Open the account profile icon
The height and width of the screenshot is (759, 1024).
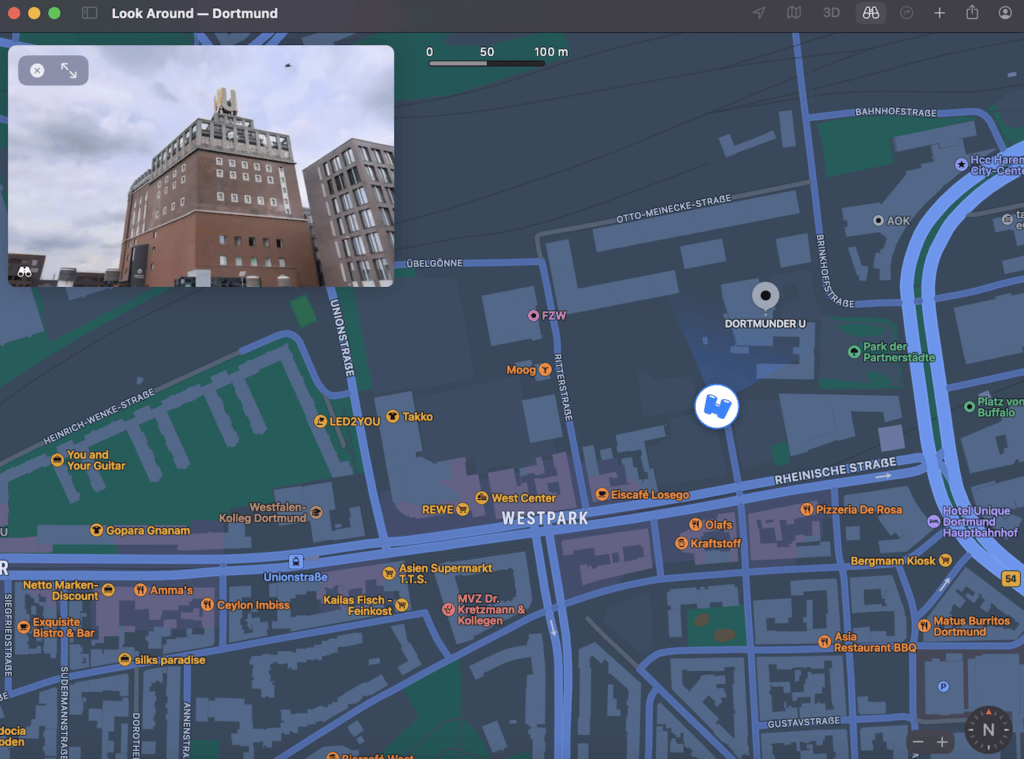(1005, 13)
